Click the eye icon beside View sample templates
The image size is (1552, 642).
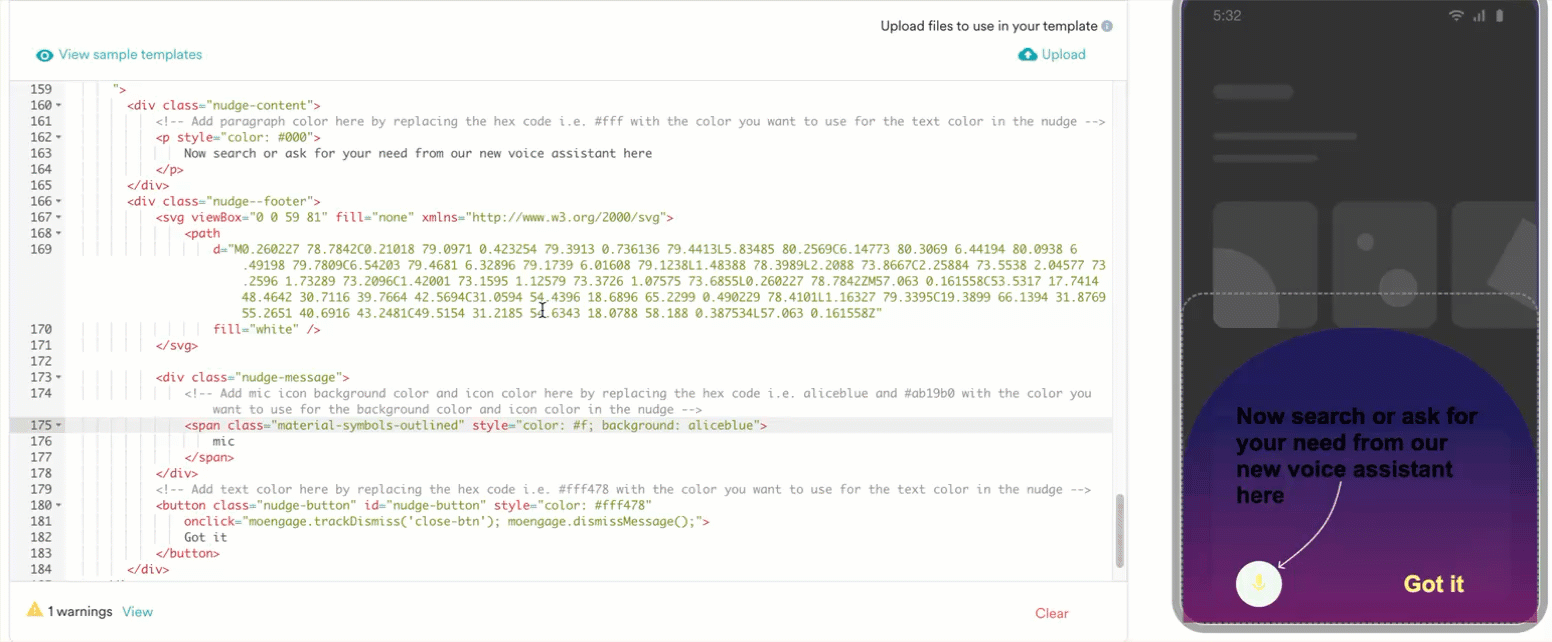[44, 55]
